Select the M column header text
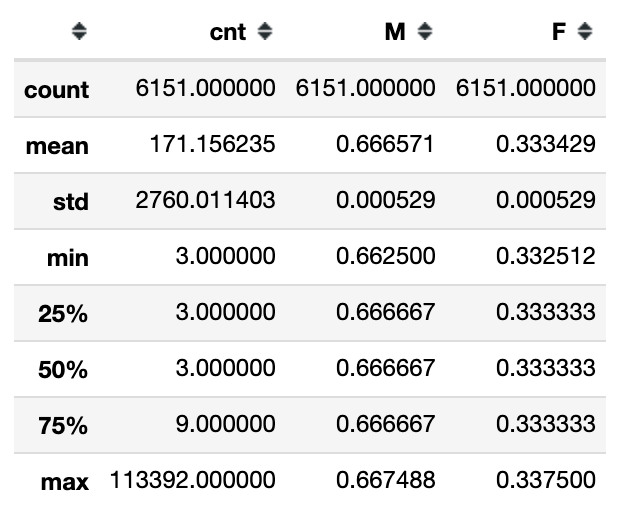Image resolution: width=640 pixels, height=528 pixels. click(395, 33)
